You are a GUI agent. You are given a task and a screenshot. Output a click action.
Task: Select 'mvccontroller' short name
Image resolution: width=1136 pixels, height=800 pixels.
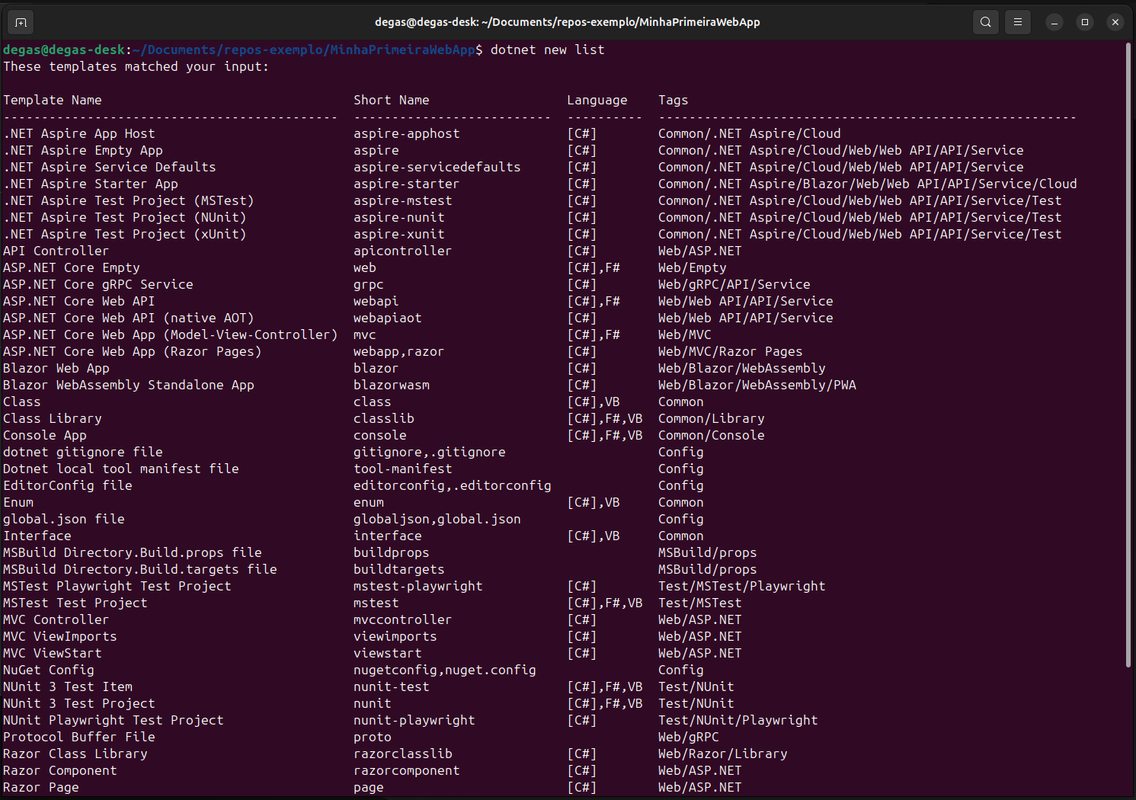point(403,620)
